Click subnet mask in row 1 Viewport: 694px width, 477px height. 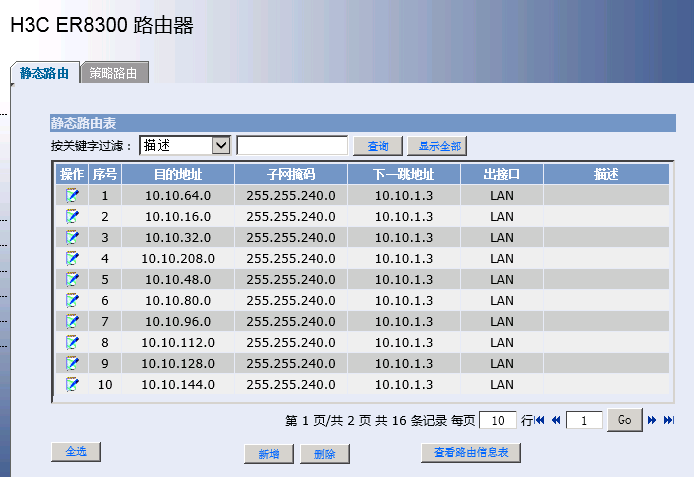pos(291,195)
